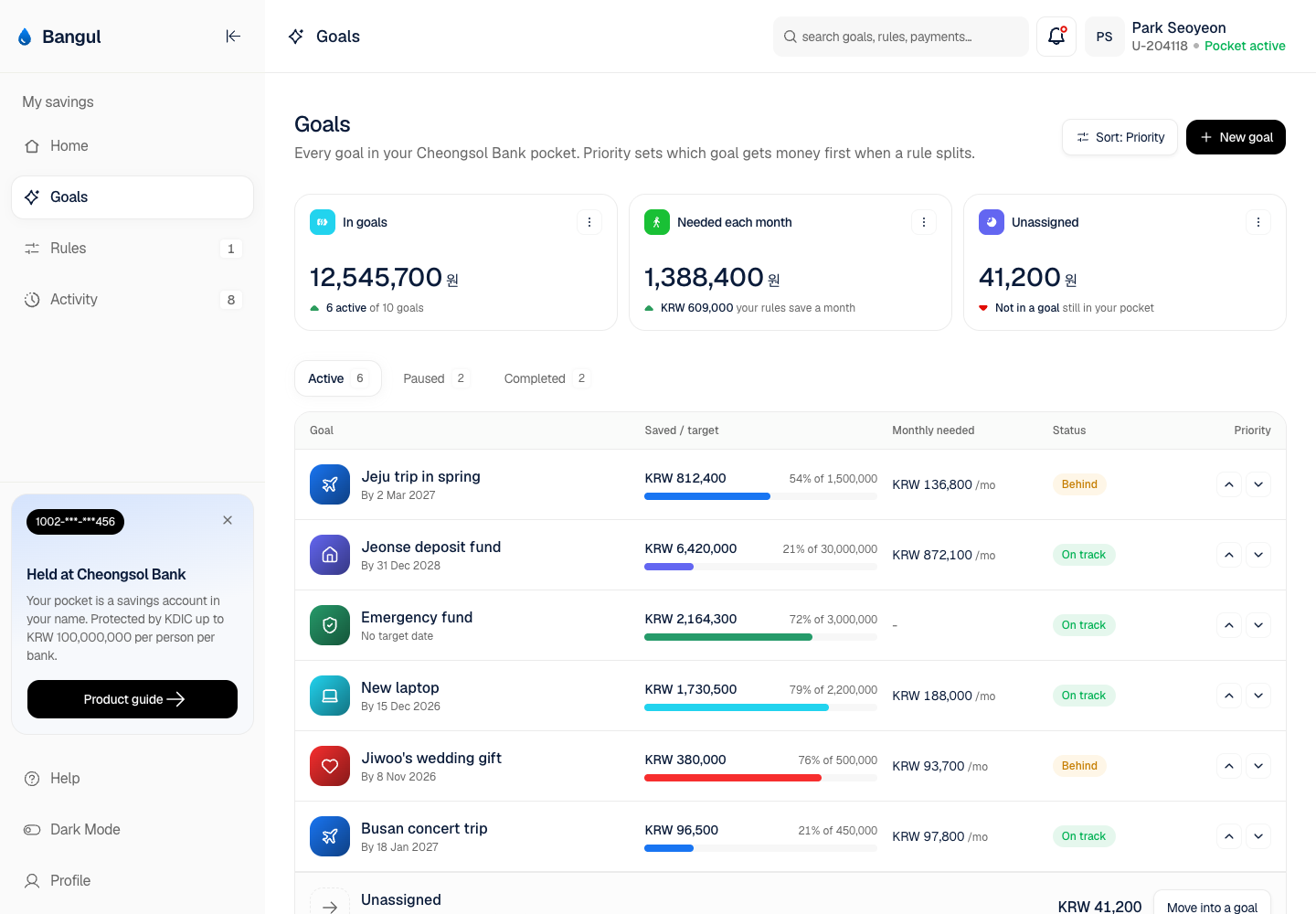Click the Jeju trip progress bar

(760, 496)
